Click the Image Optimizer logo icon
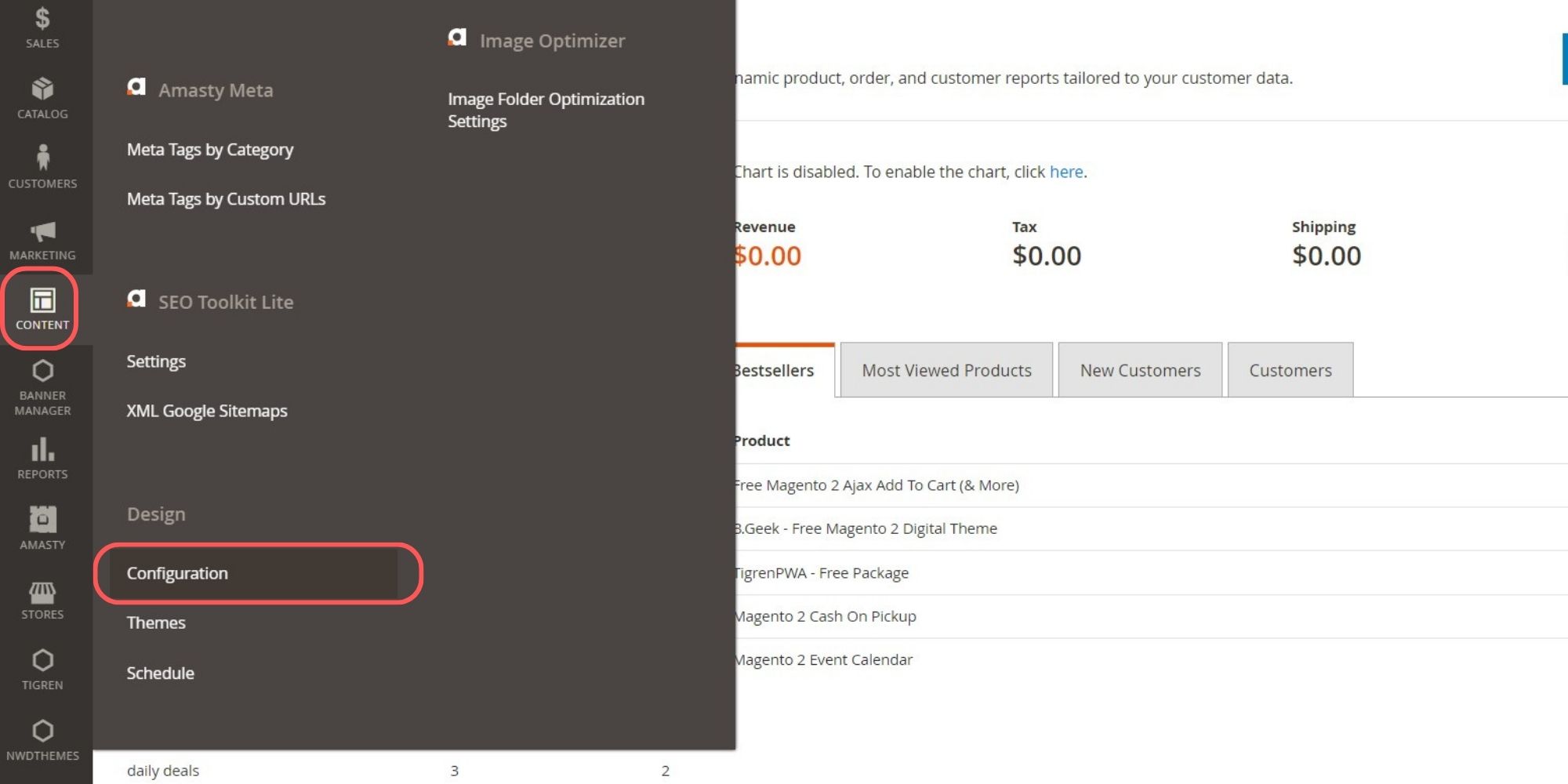 (457, 38)
